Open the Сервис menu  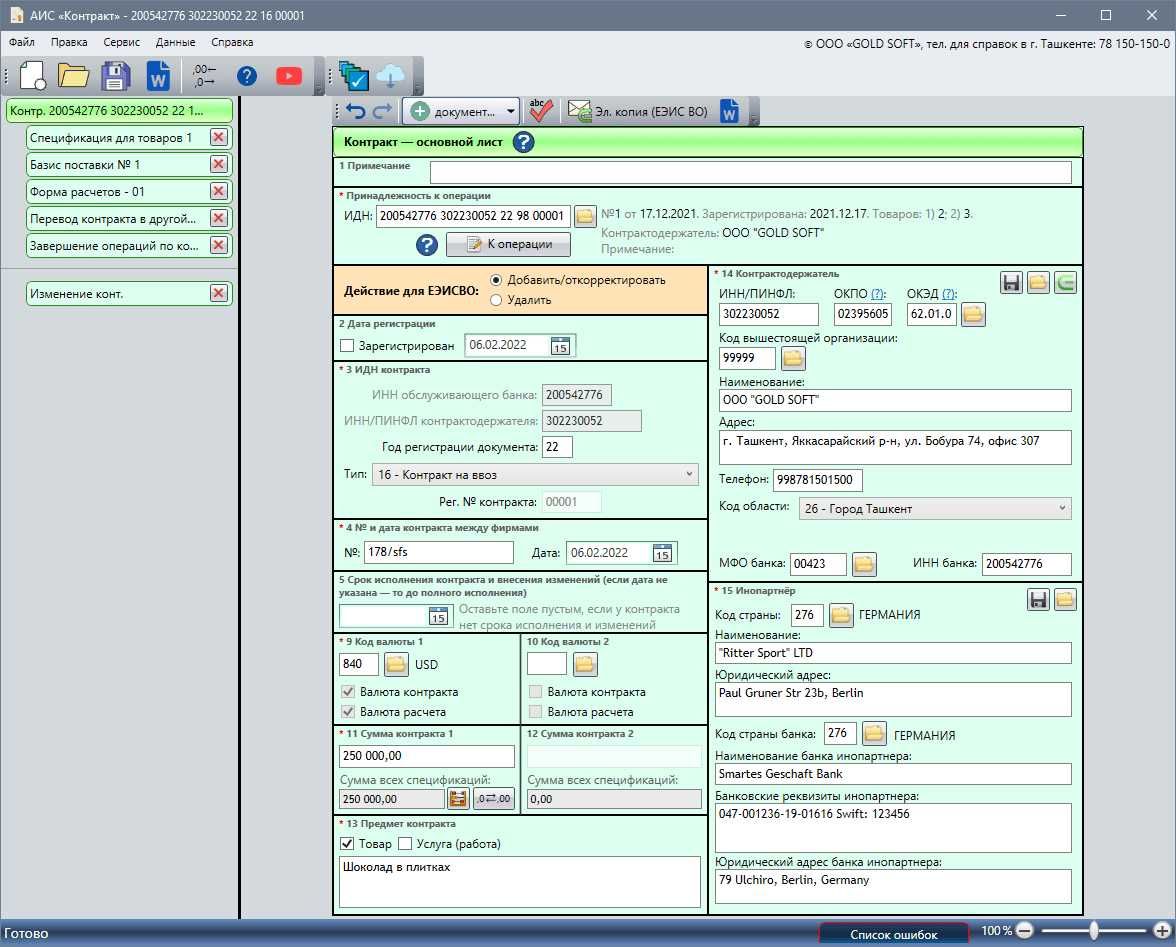122,42
